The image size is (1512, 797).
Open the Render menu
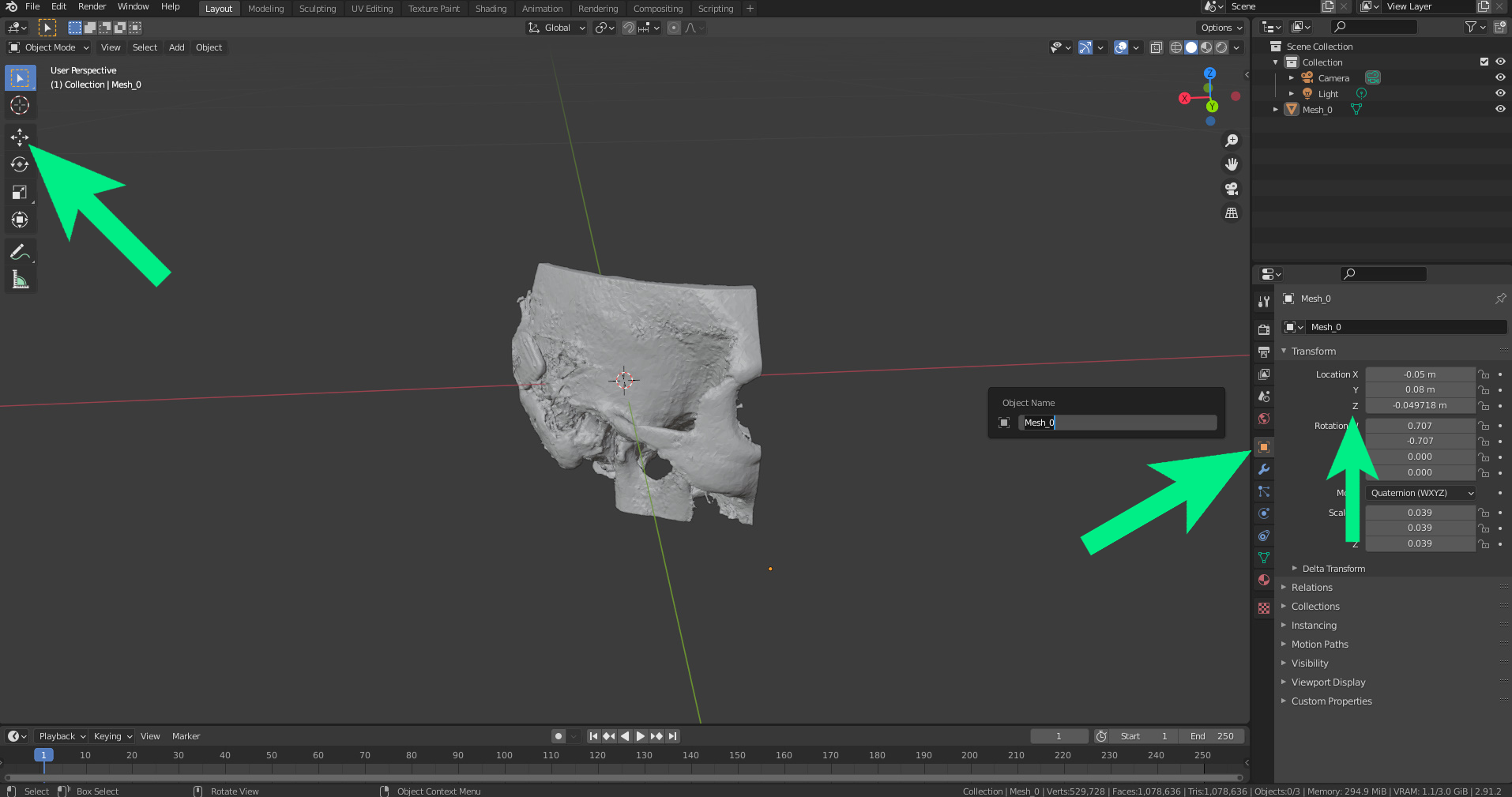92,6
